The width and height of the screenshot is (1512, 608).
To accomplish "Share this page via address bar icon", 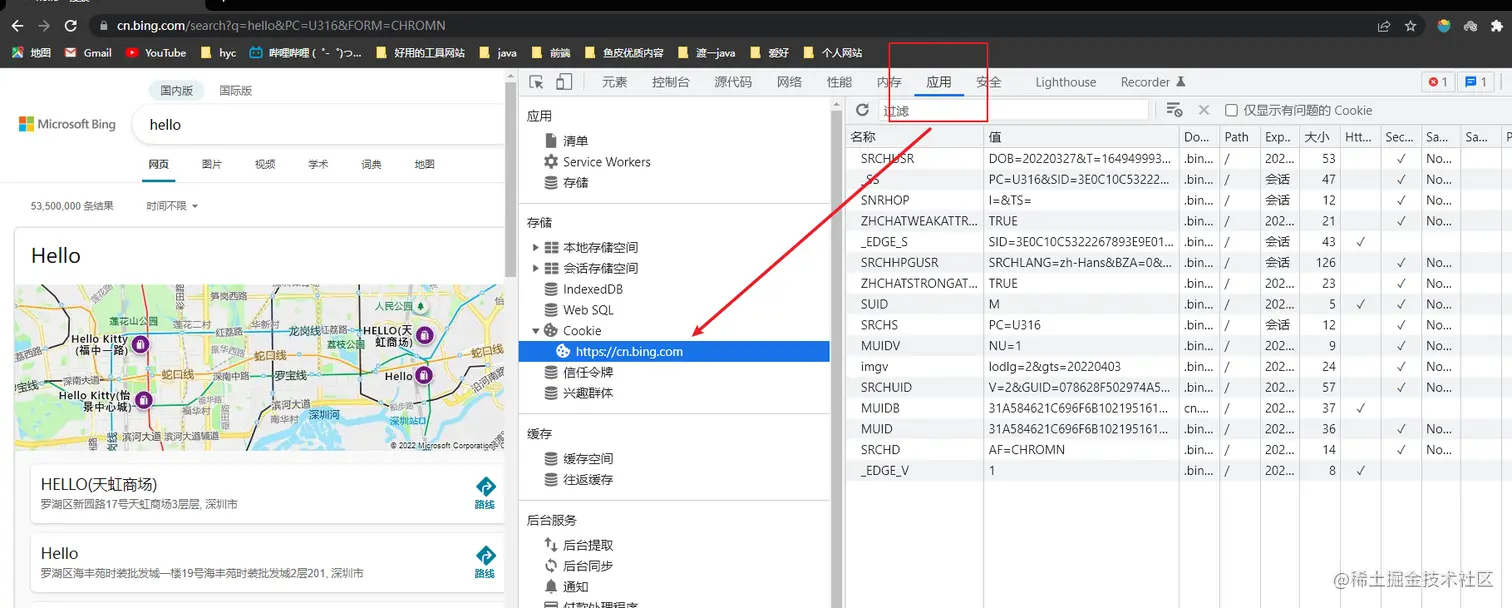I will click(x=1384, y=25).
